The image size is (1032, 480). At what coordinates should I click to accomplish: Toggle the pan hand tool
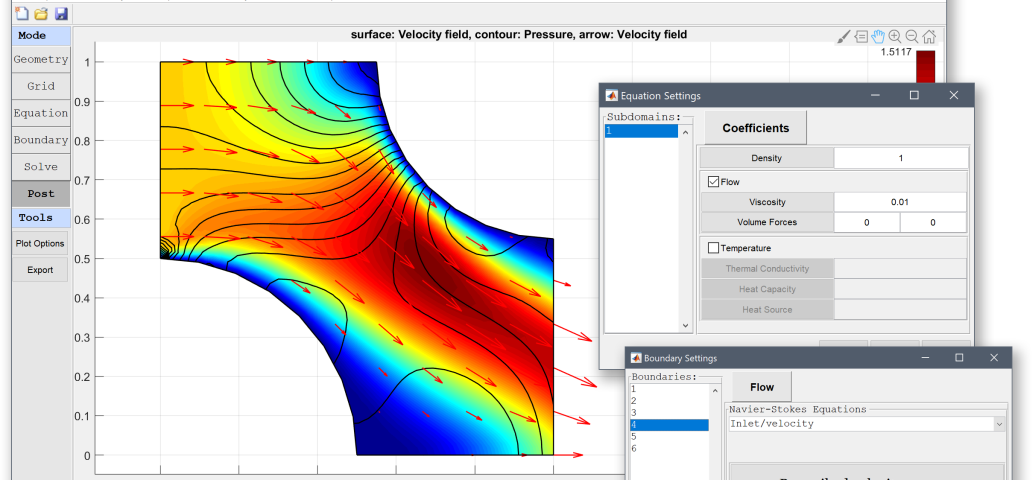[x=878, y=37]
